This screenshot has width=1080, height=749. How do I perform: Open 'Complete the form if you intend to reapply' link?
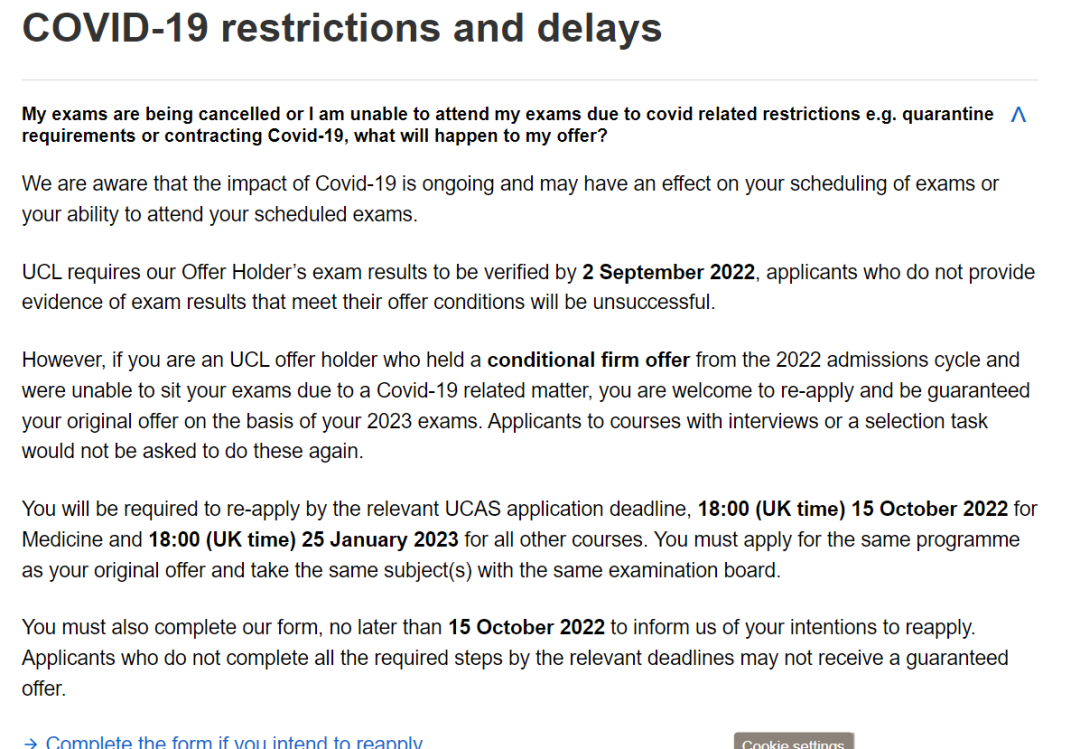(234, 741)
